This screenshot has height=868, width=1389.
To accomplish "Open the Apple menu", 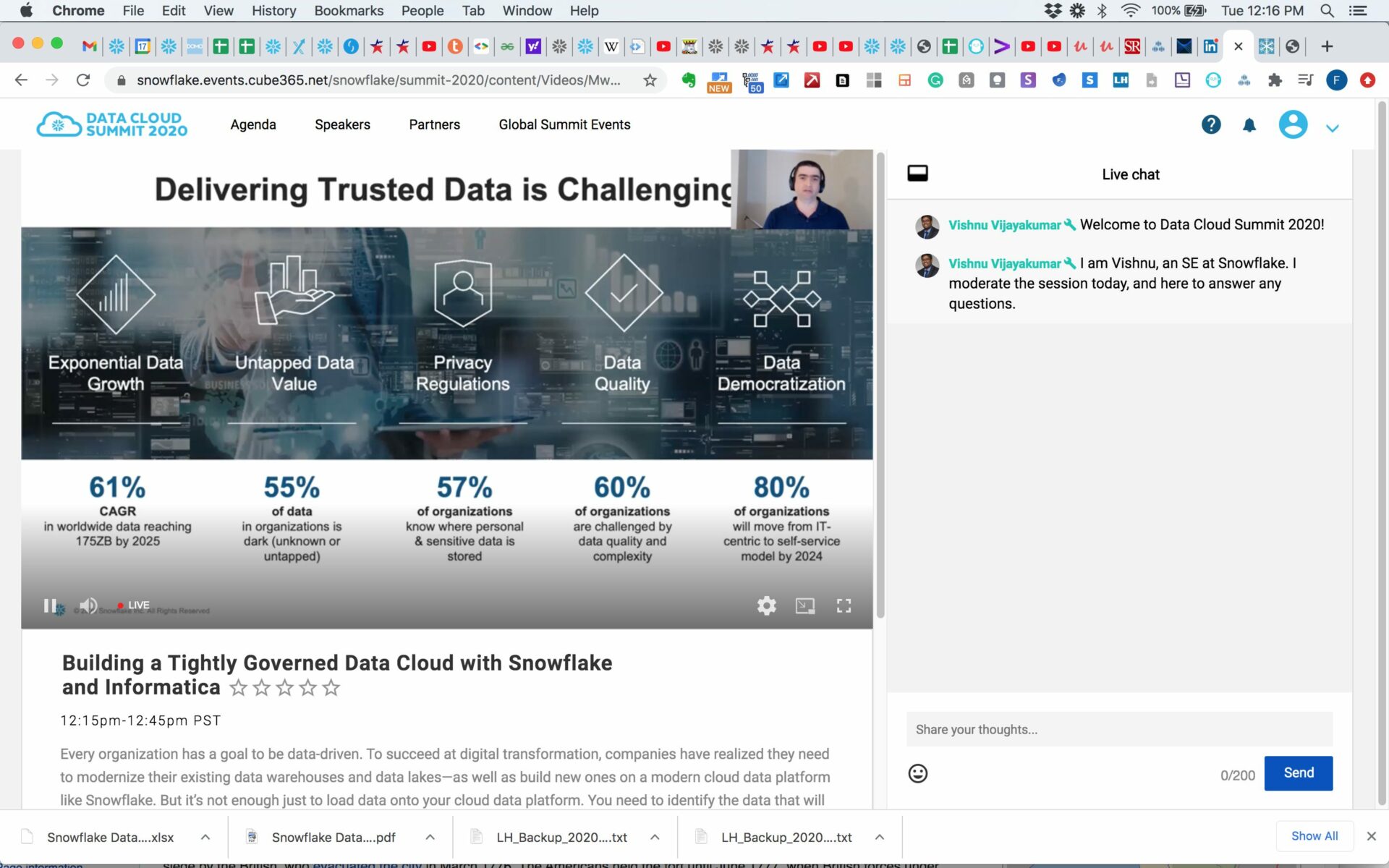I will 26,11.
